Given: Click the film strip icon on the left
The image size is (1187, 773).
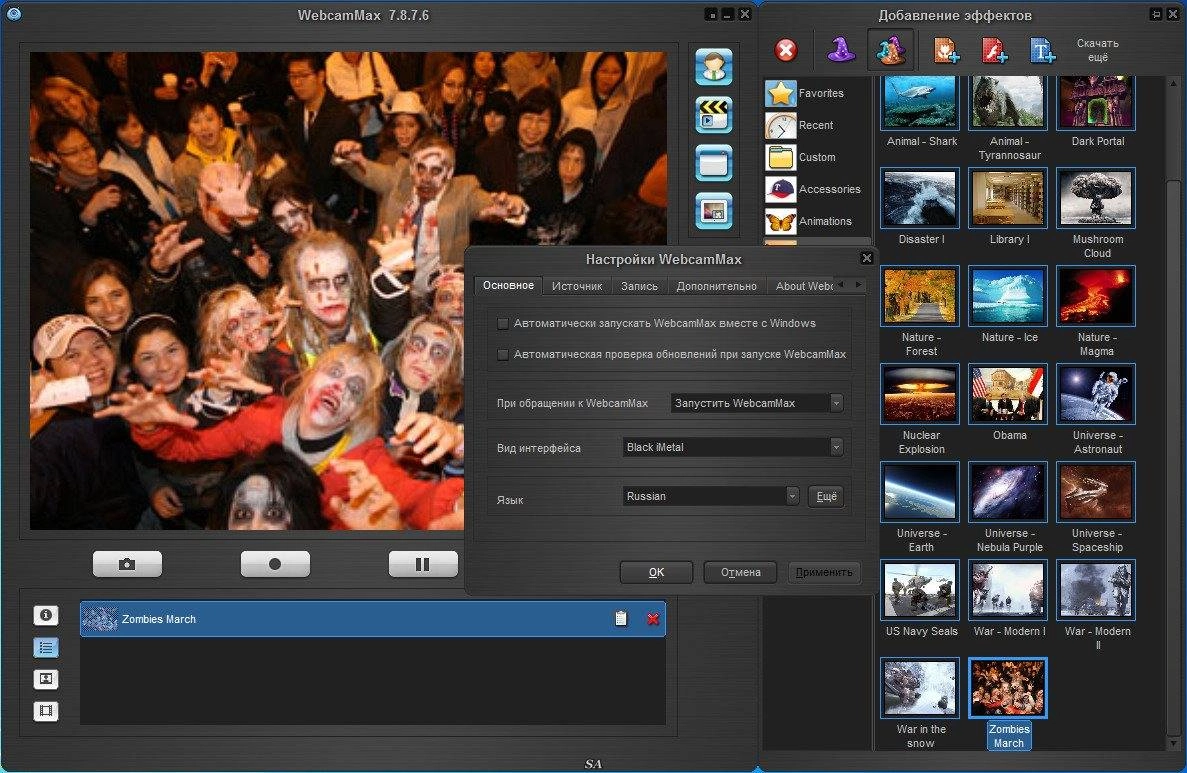Looking at the screenshot, I should pos(45,711).
